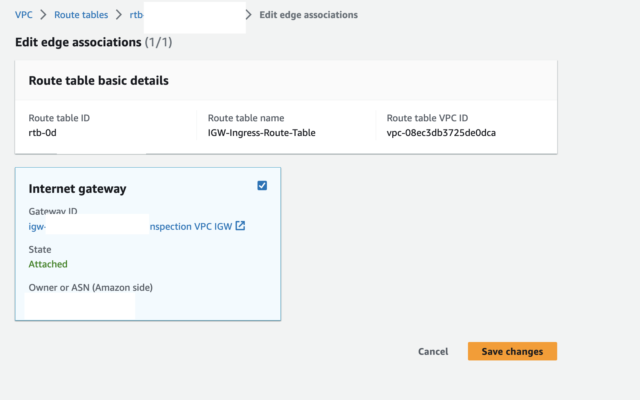Select the Internet gateway card heading

click(78, 189)
